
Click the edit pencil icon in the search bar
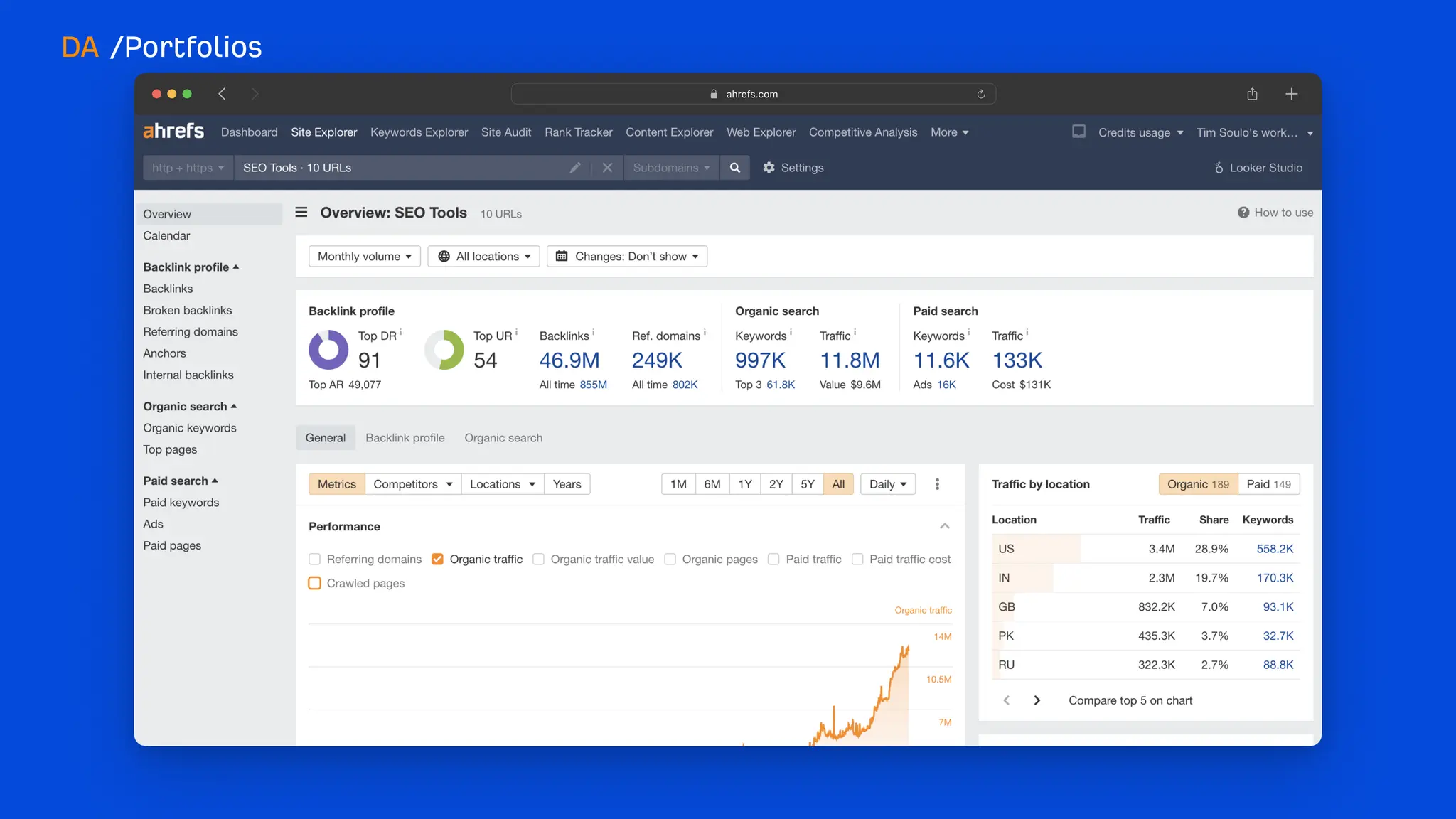point(575,168)
